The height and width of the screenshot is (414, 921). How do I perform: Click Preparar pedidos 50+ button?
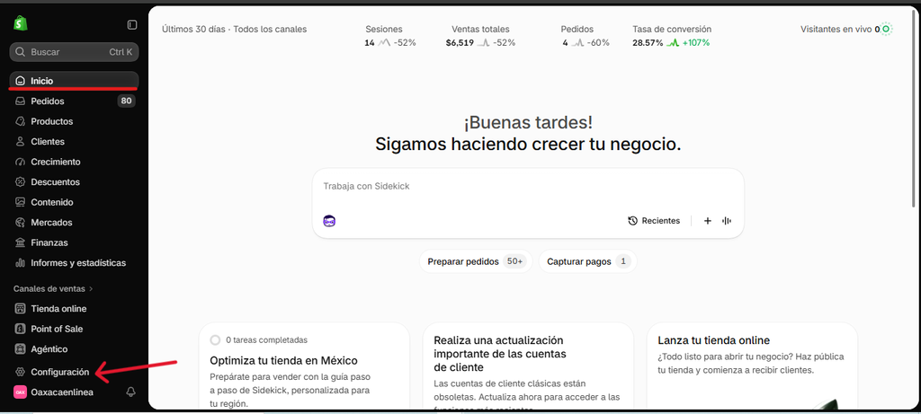476,261
